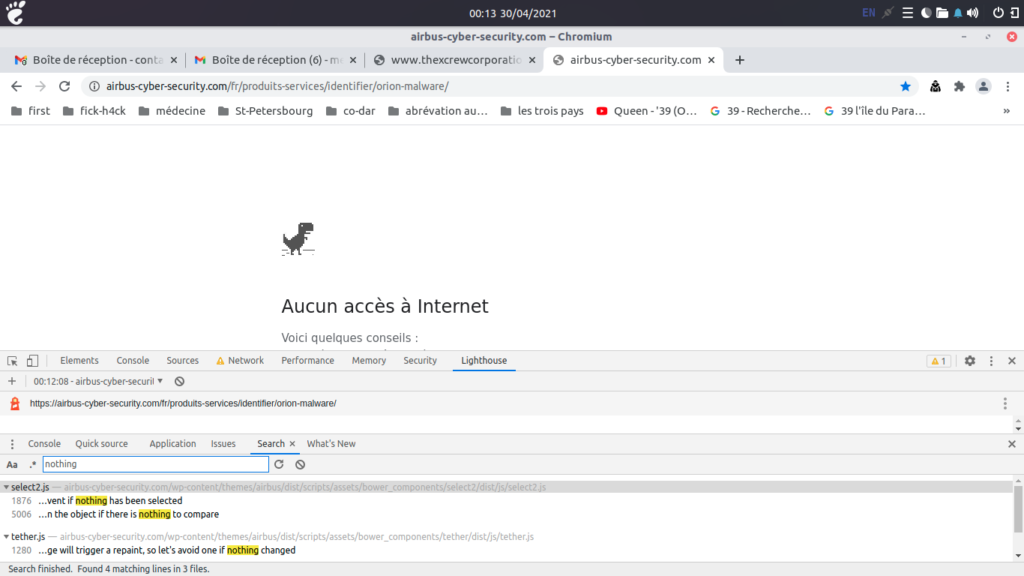Screen dimensions: 1024x576
Task: Go back to the previous page
Action: pos(16,86)
